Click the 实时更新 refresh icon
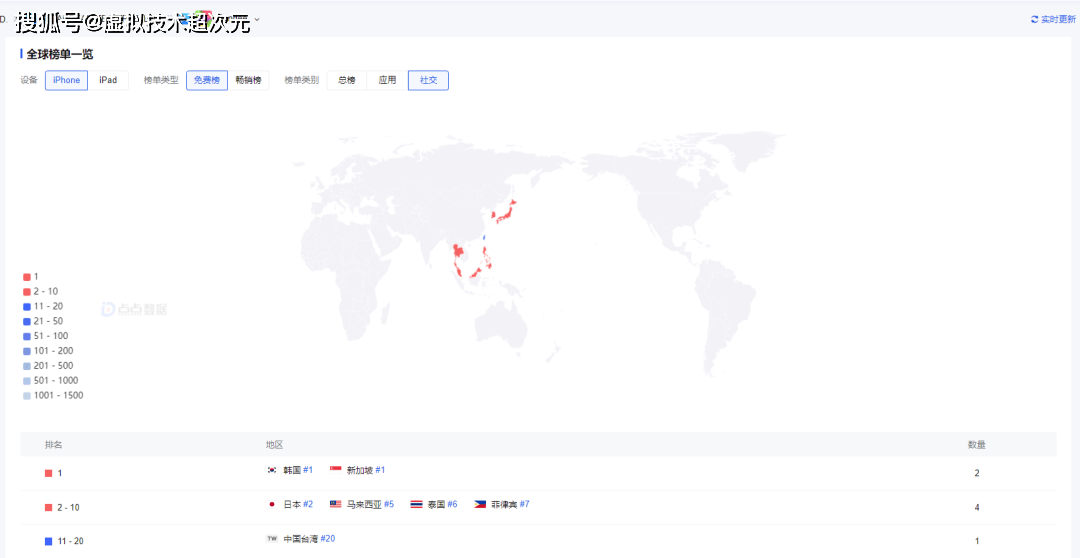This screenshot has width=1080, height=558. (x=1034, y=20)
